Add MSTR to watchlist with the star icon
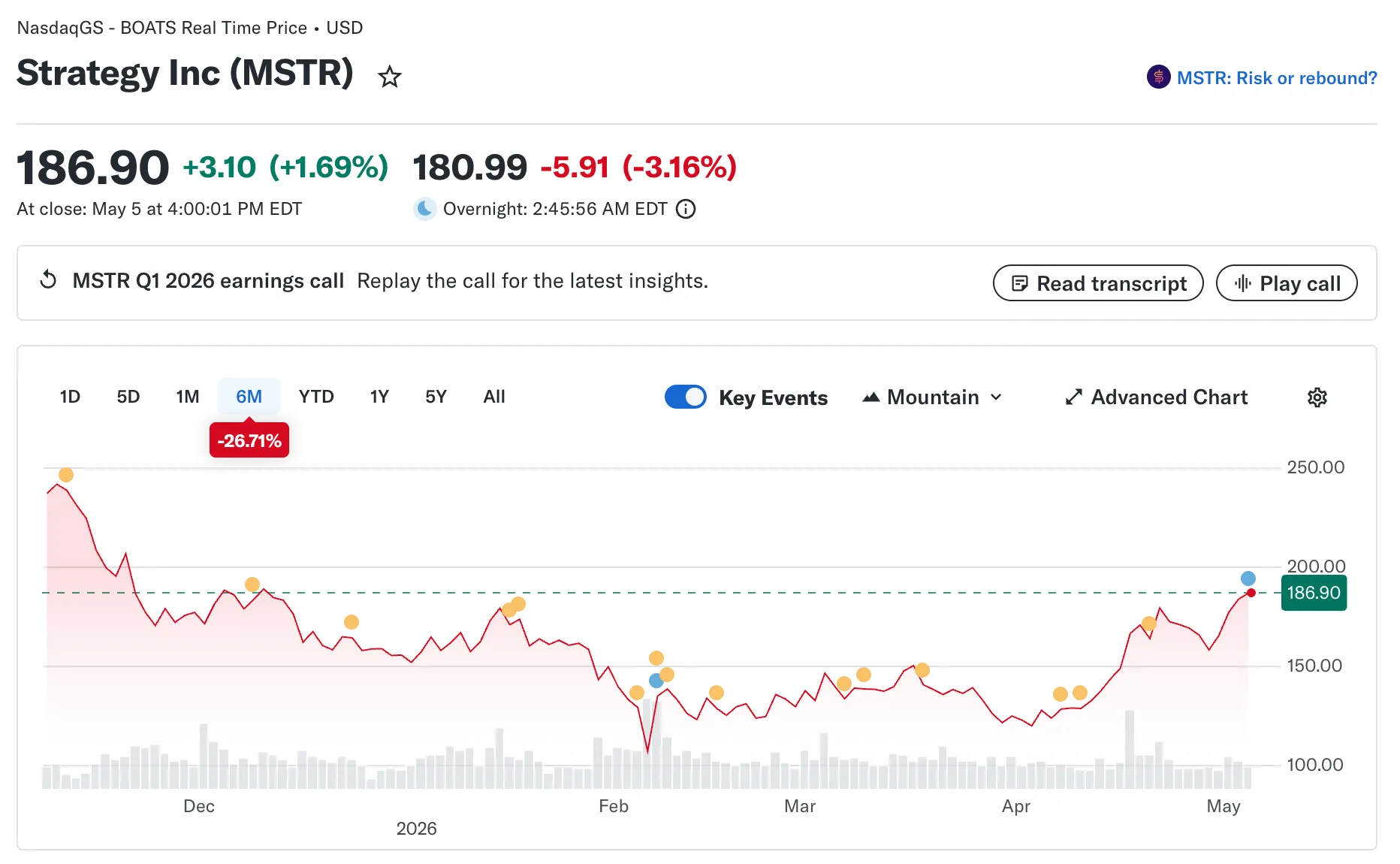Viewport: 1400px width, 864px height. (389, 77)
